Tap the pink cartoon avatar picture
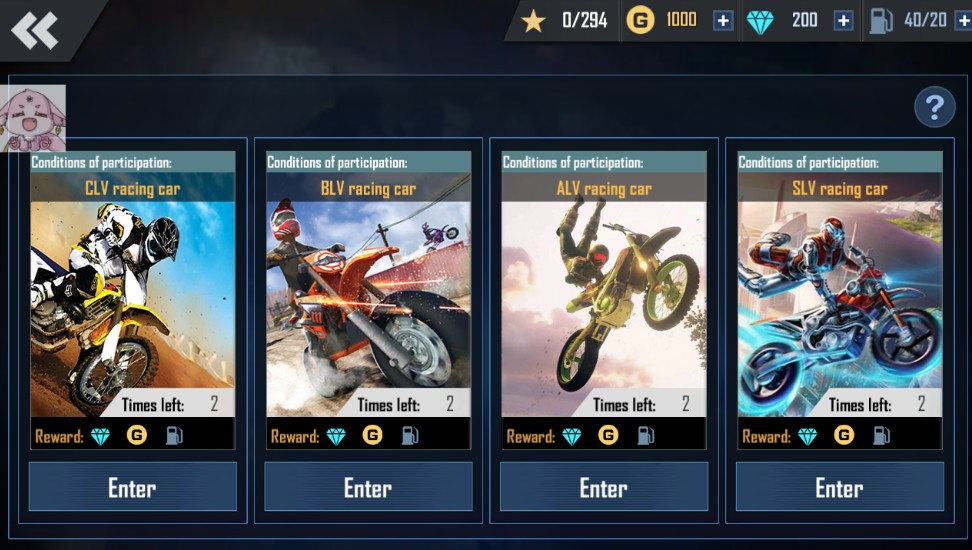Image resolution: width=972 pixels, height=550 pixels. [33, 118]
